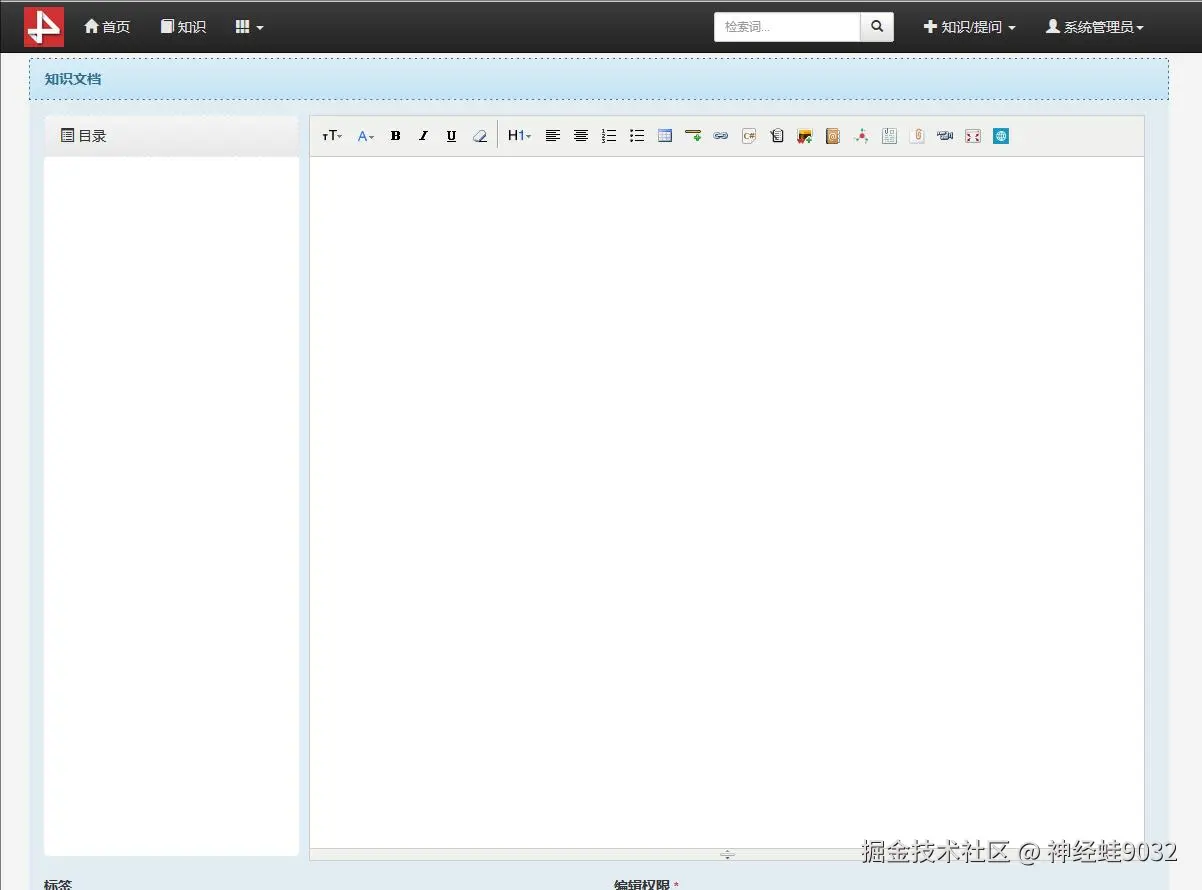Click the magnifier search button
Viewport: 1202px width, 890px height.
click(x=877, y=27)
